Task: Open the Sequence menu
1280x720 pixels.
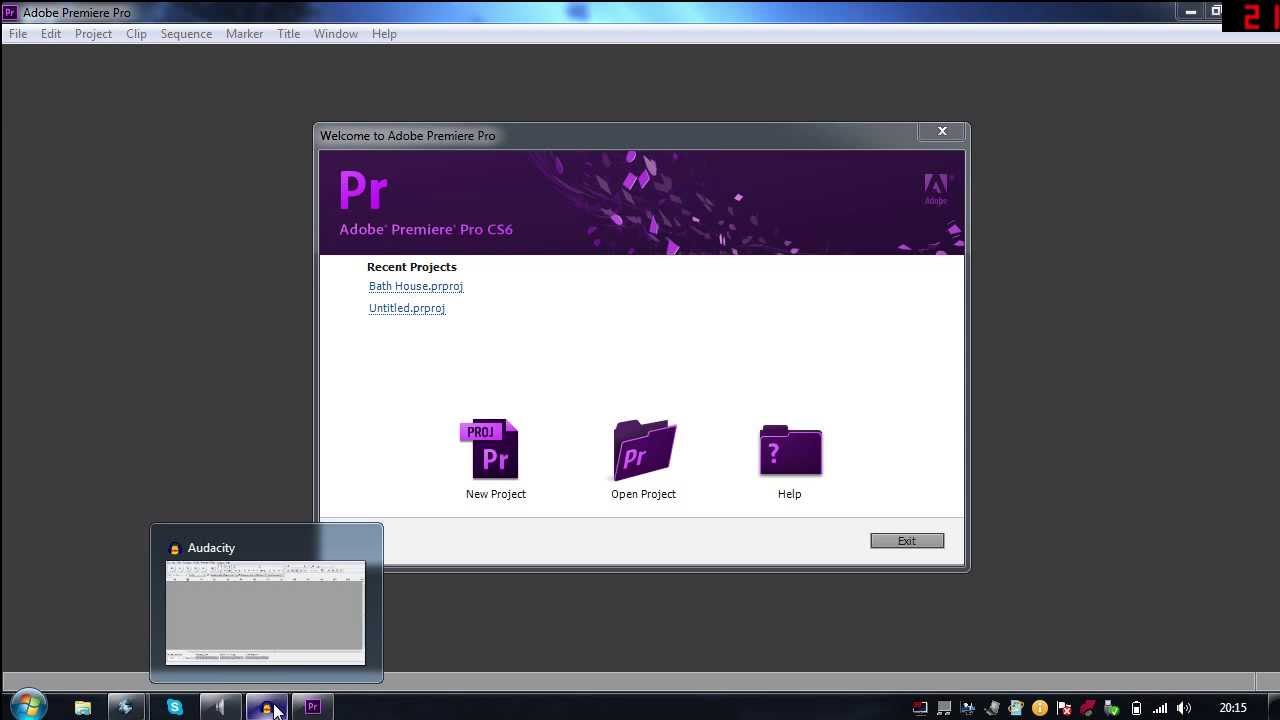Action: pos(186,34)
